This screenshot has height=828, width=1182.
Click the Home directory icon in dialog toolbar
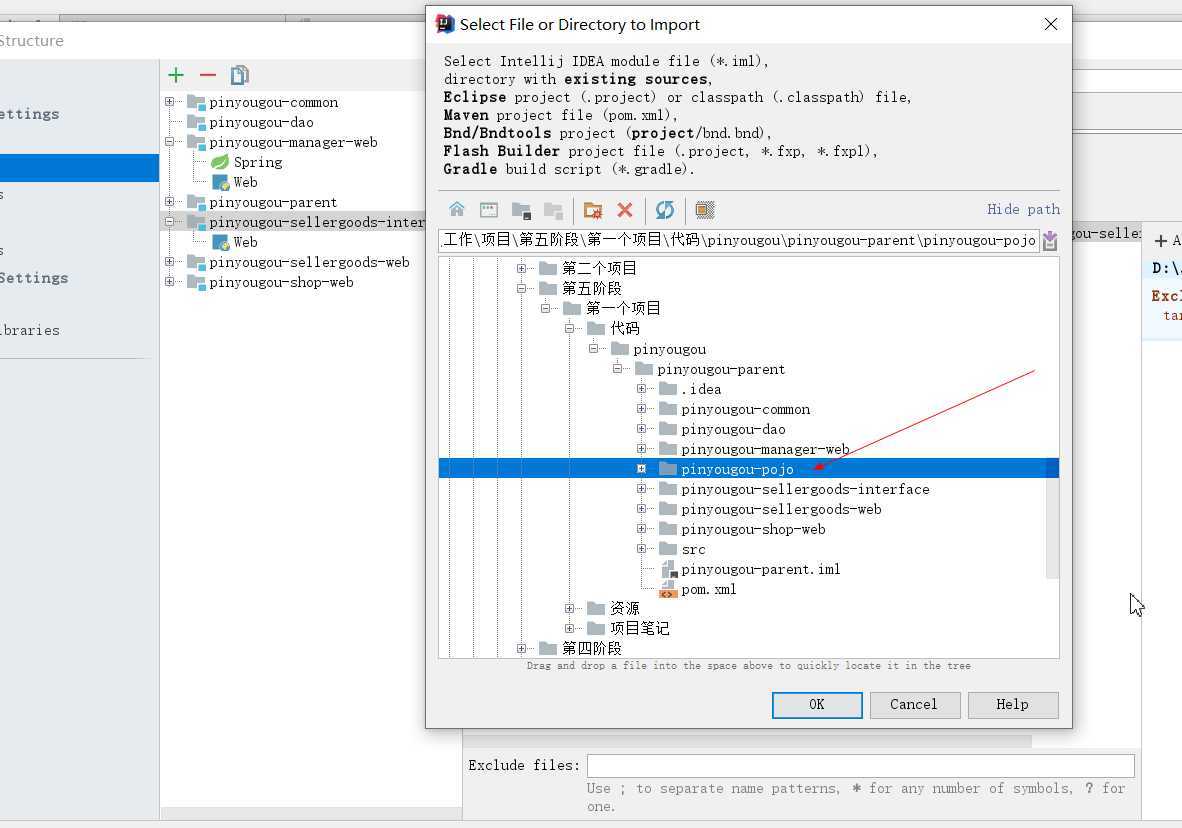[457, 210]
